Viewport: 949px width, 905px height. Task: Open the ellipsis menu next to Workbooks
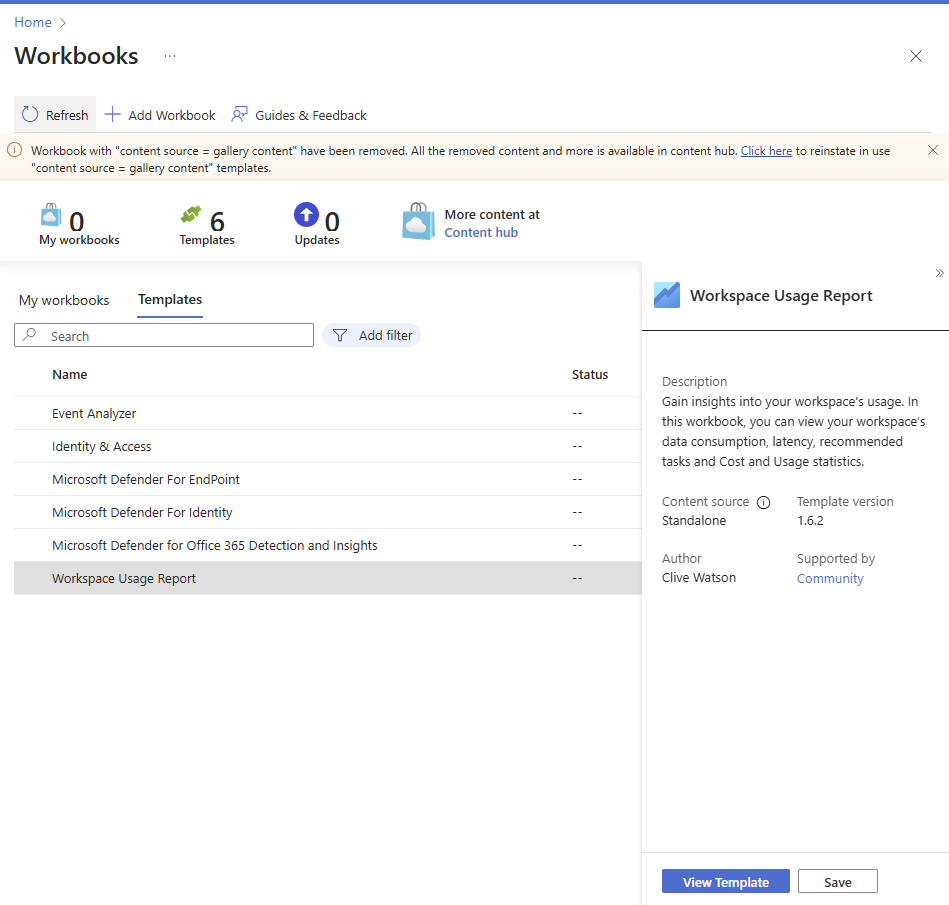click(170, 56)
